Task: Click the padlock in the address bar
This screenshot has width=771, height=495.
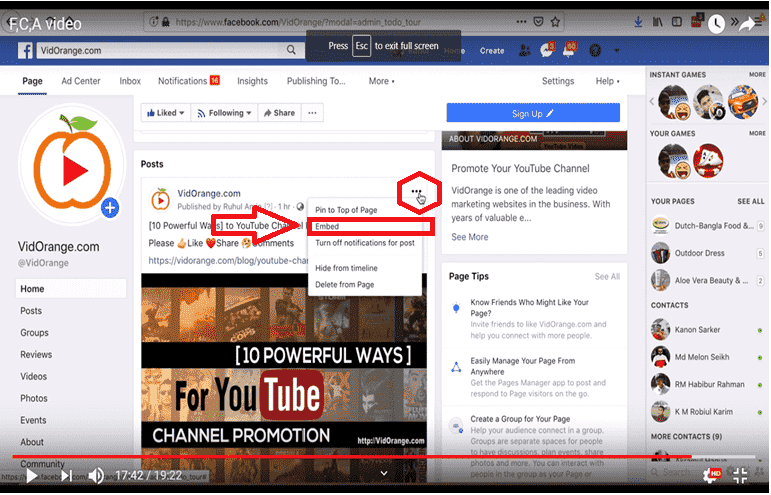Action: point(166,22)
